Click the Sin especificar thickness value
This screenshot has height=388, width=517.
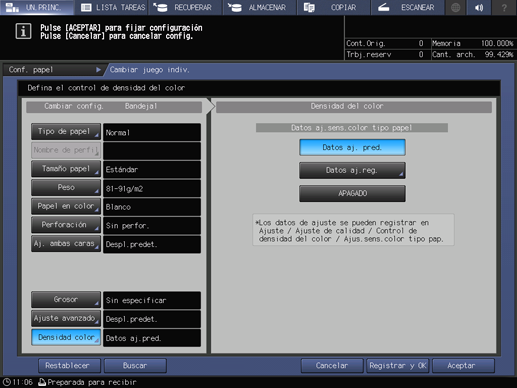152,300
